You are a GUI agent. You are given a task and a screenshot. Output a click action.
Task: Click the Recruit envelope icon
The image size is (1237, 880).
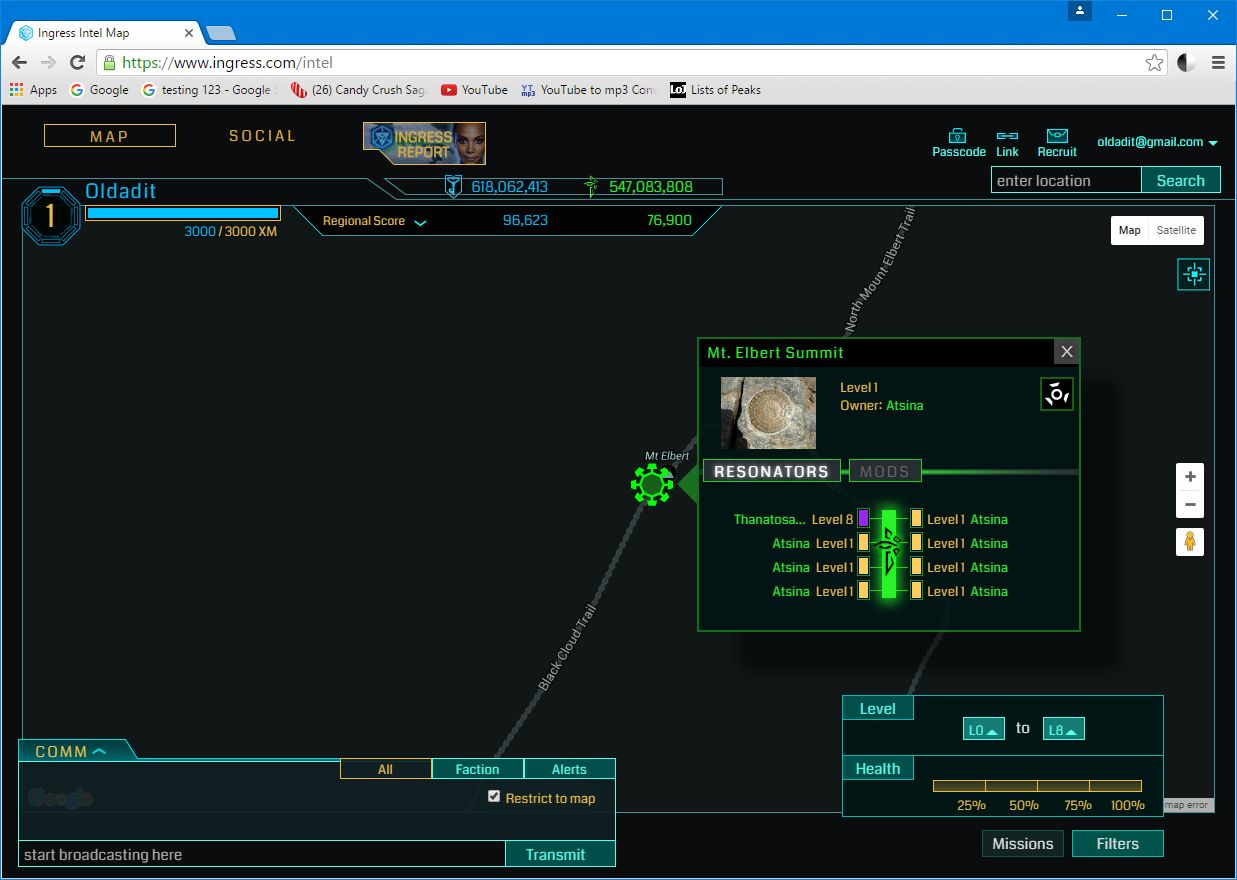[1057, 136]
